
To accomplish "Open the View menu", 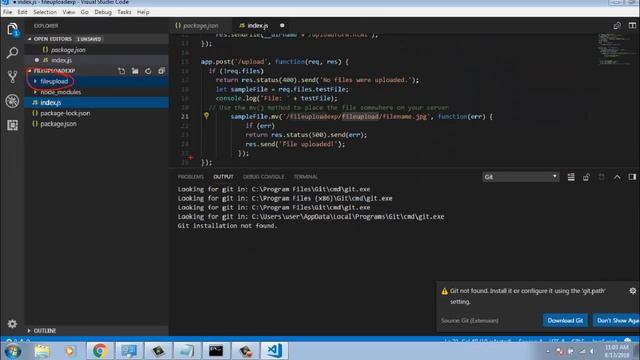I will point(69,12).
